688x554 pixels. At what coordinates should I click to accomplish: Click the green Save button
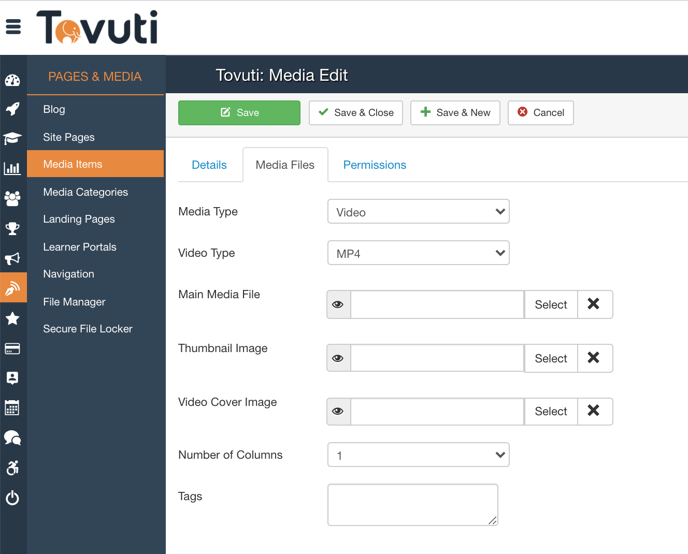(239, 113)
